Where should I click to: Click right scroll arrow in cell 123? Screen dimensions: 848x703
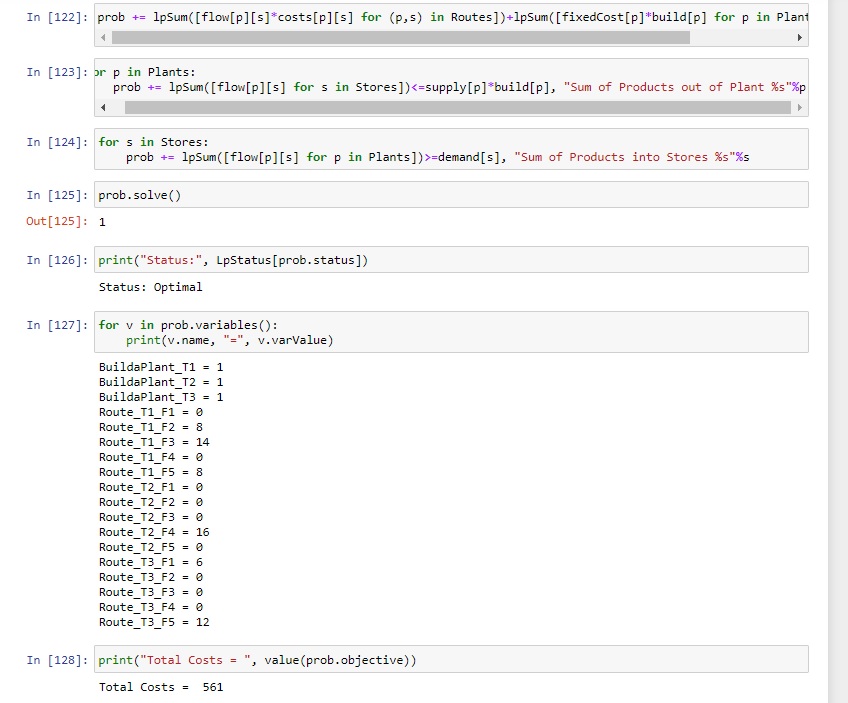coord(799,108)
